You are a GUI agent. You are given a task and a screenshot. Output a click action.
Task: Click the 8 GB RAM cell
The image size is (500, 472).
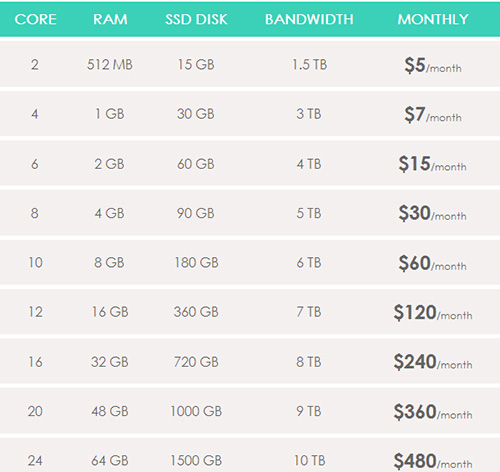109,263
